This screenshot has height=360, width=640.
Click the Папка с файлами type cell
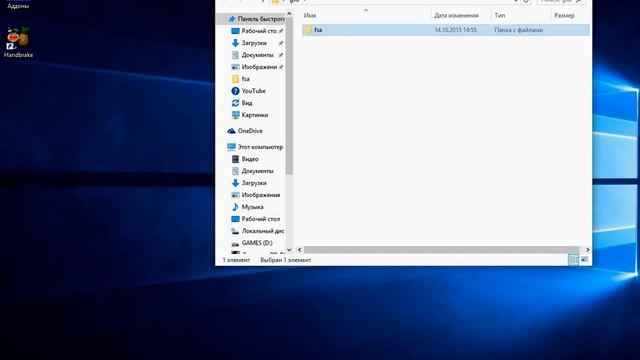[x=518, y=30]
